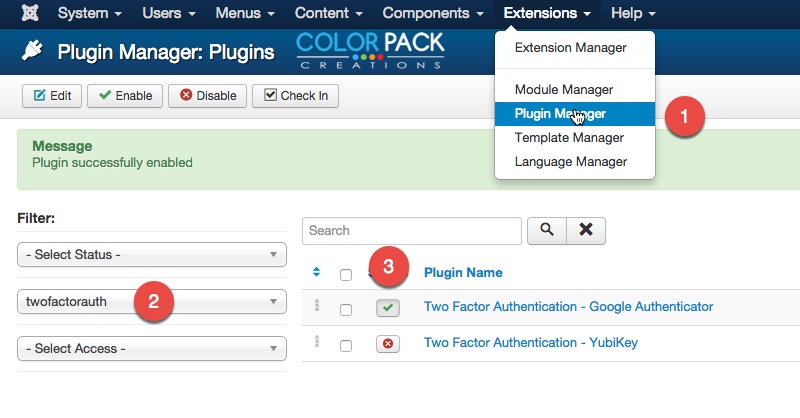Open the Select Status filter dropdown
Screen dimensions: 800x418
coord(152,254)
